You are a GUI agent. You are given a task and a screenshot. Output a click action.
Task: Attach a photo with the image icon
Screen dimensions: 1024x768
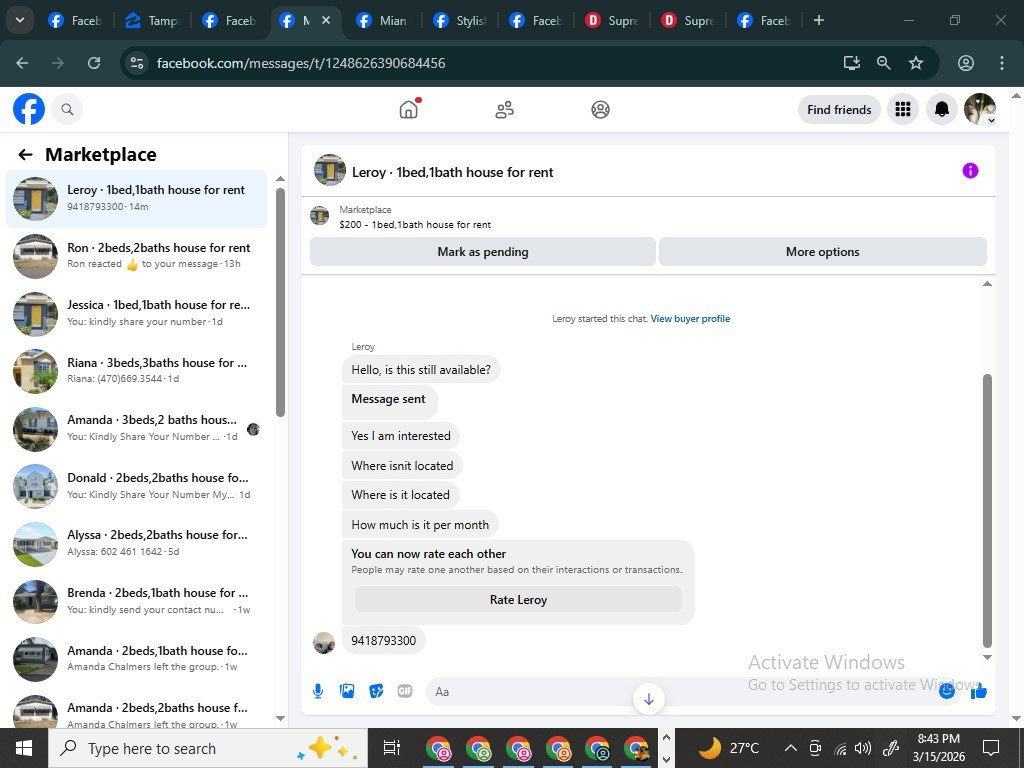(347, 691)
